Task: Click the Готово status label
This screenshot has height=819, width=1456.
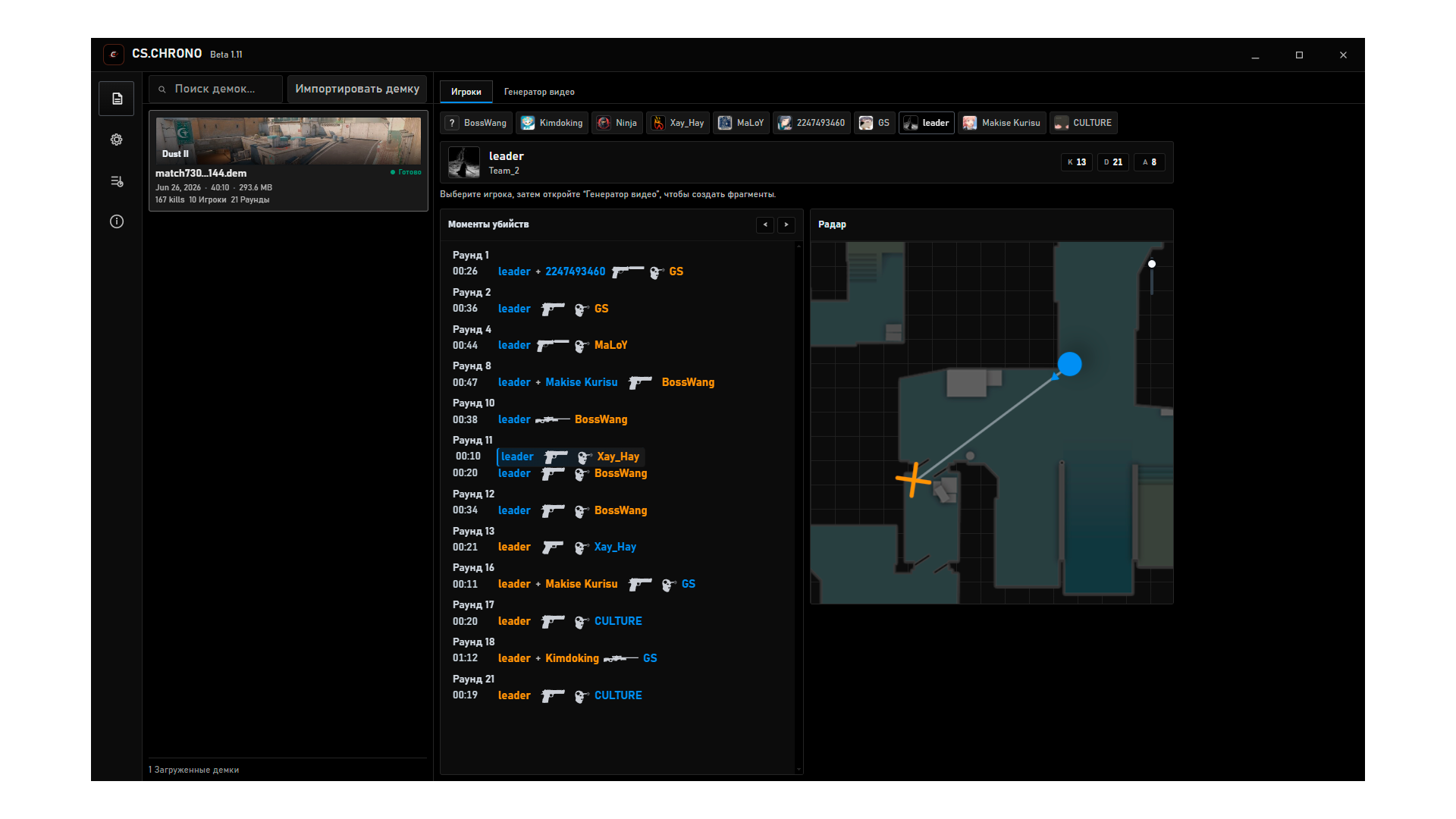Action: [x=406, y=172]
